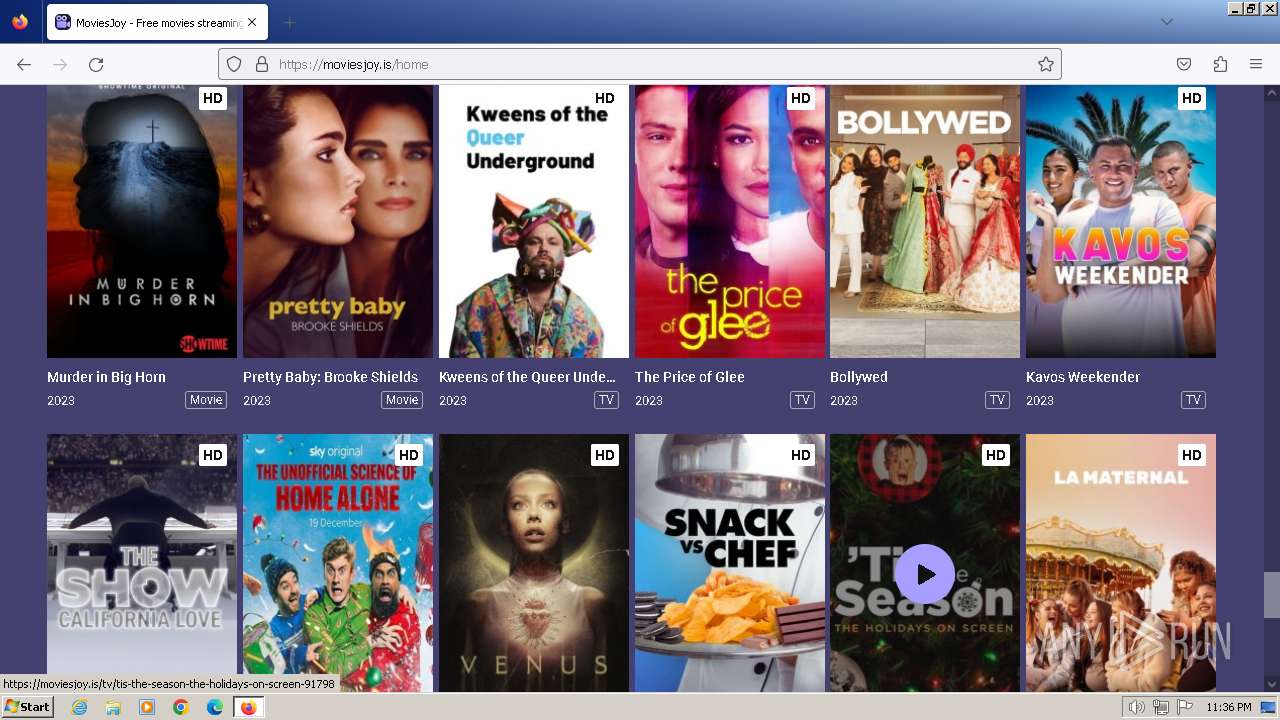Click Movie badge under Pretty Baby
1280x720 pixels.
[402, 400]
